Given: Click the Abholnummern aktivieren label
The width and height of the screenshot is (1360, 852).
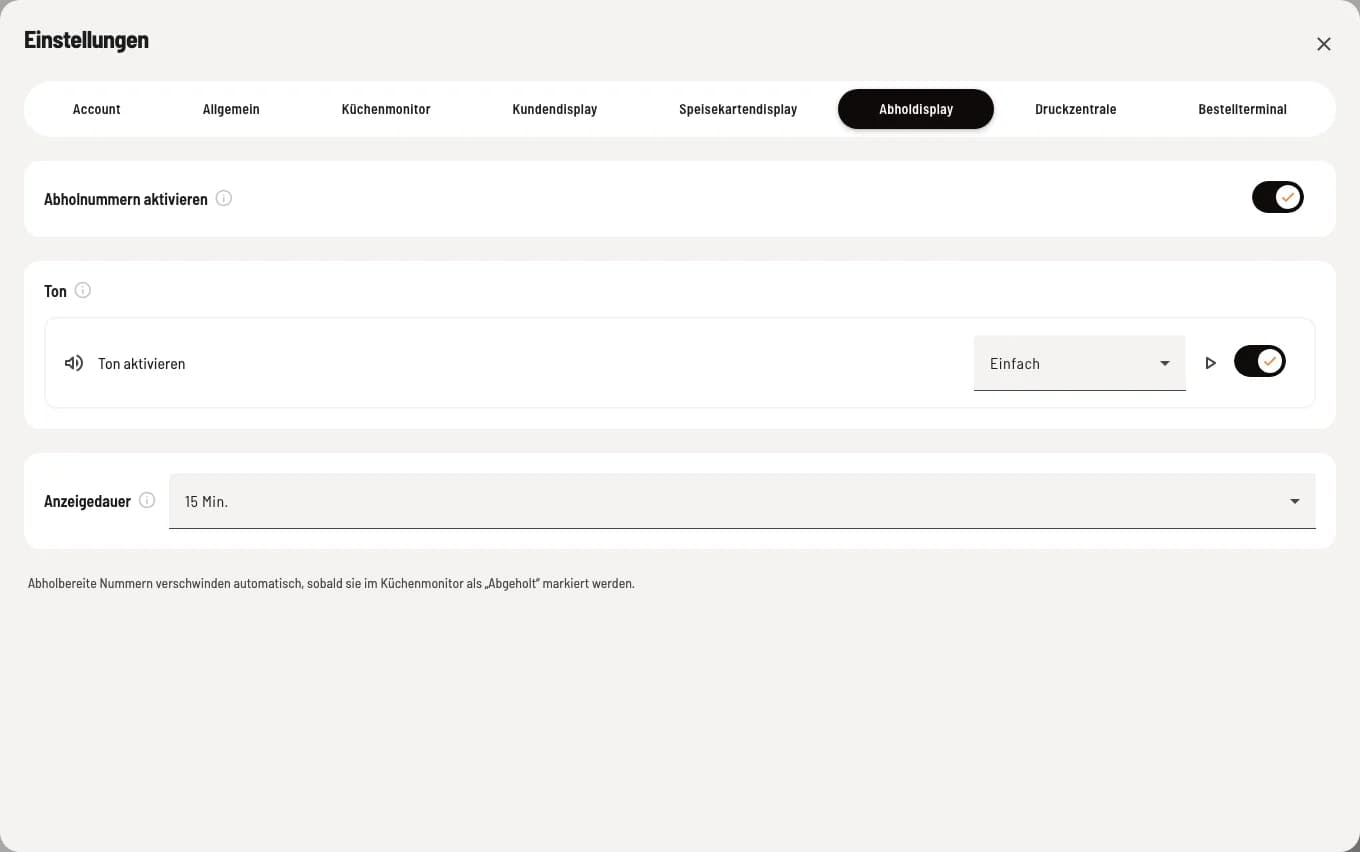Looking at the screenshot, I should 126,199.
